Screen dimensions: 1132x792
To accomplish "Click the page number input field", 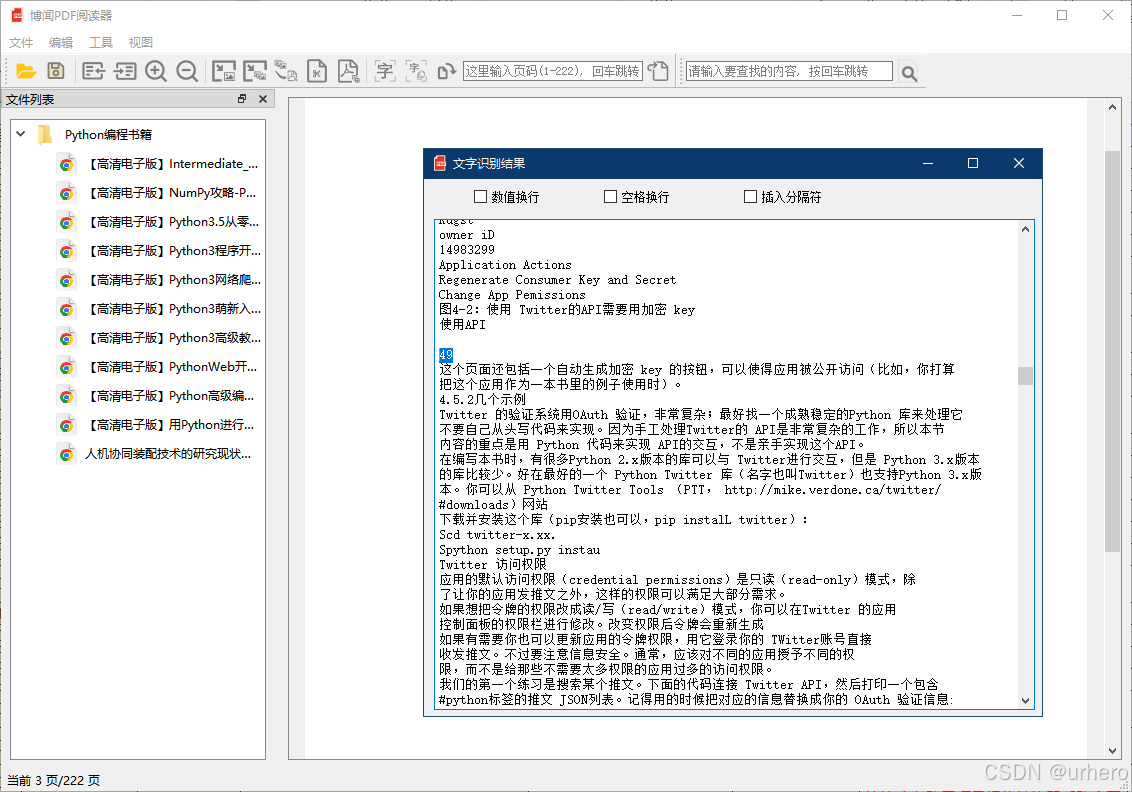I will pos(552,71).
